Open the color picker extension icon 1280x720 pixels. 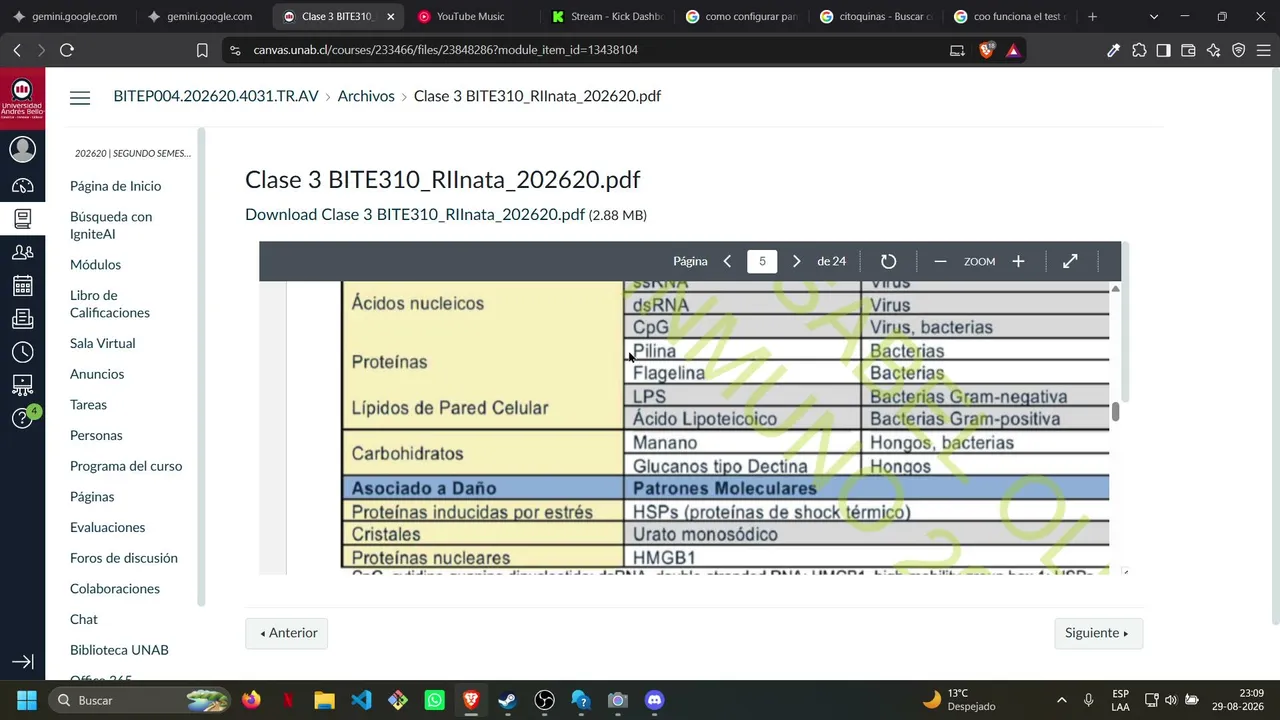coord(1113,50)
